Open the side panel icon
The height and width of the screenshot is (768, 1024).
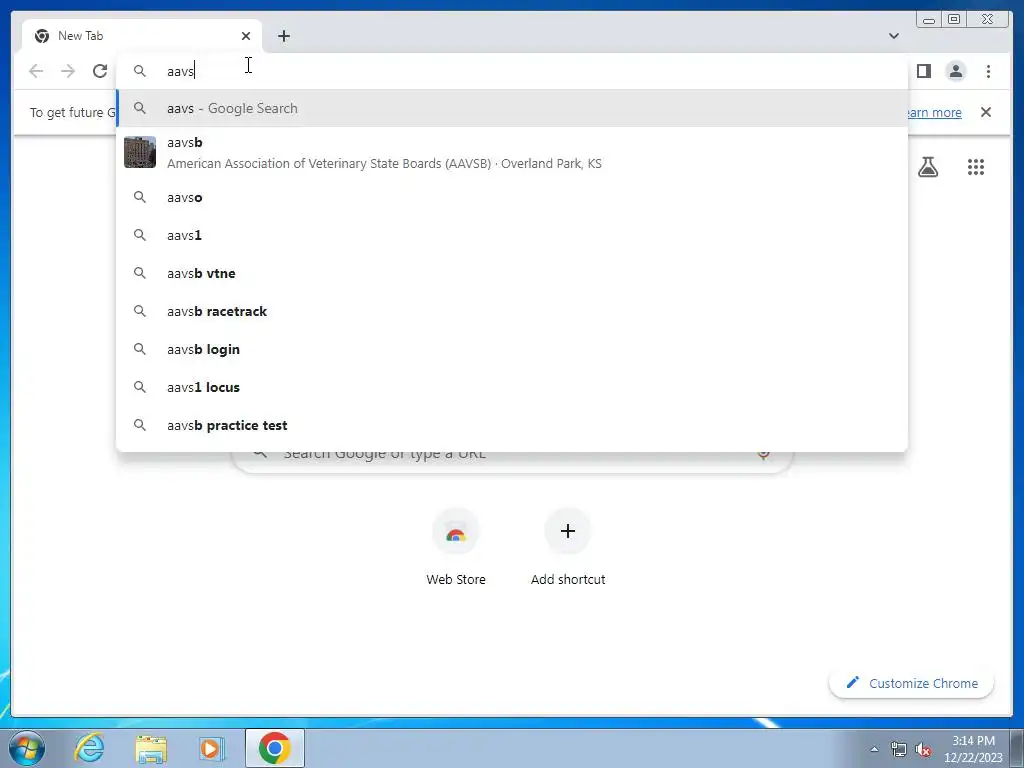click(923, 71)
